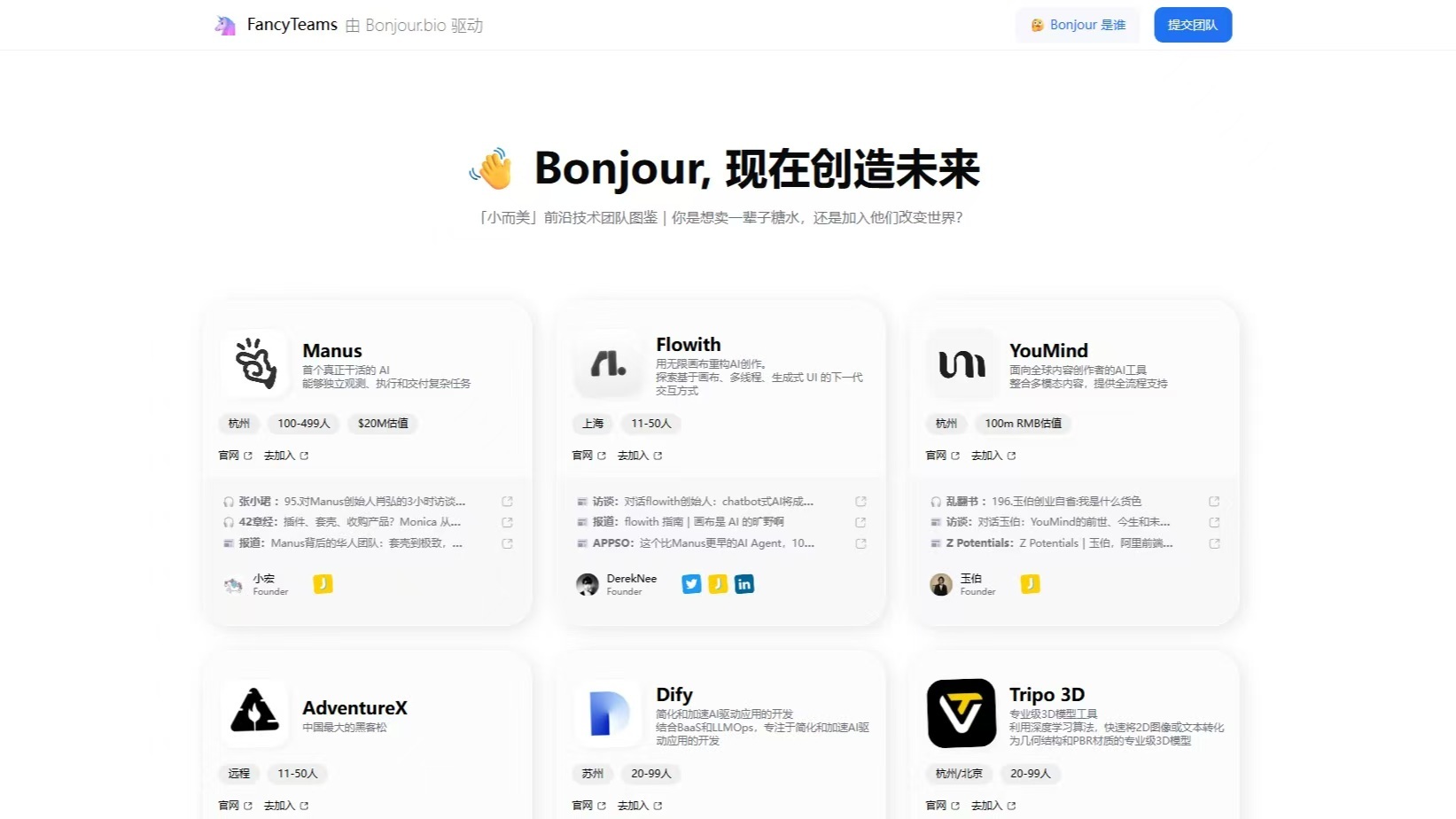Open the Dify blue logo
This screenshot has width=1456, height=819.
pos(609,714)
